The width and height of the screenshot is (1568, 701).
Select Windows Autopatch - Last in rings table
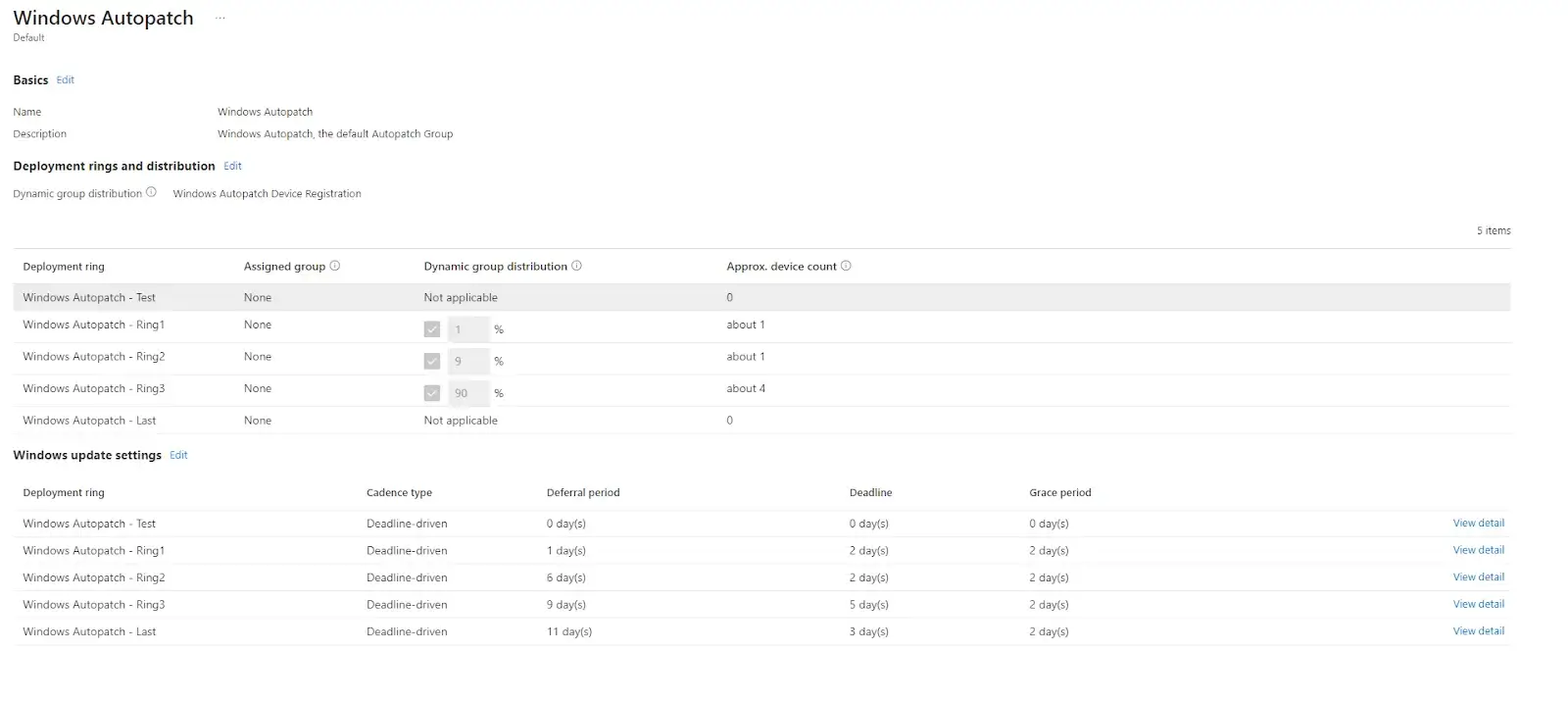click(x=761, y=421)
